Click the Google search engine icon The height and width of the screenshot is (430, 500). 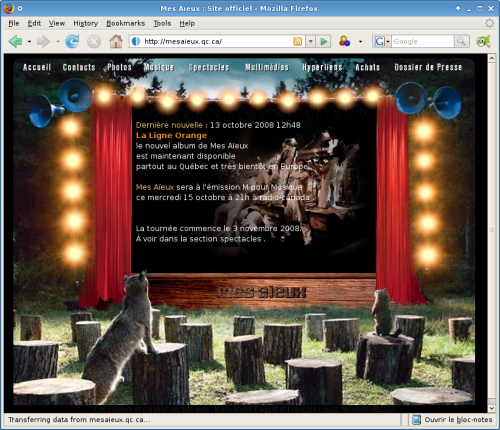[x=379, y=41]
